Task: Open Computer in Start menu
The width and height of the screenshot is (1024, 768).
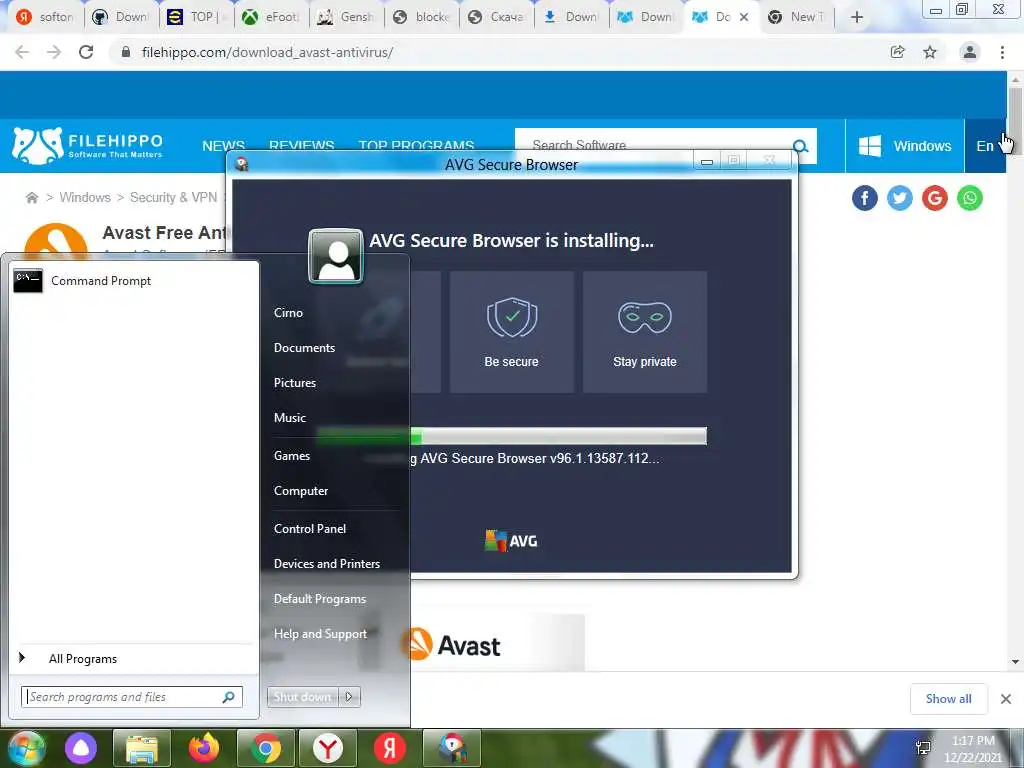Action: coord(300,491)
